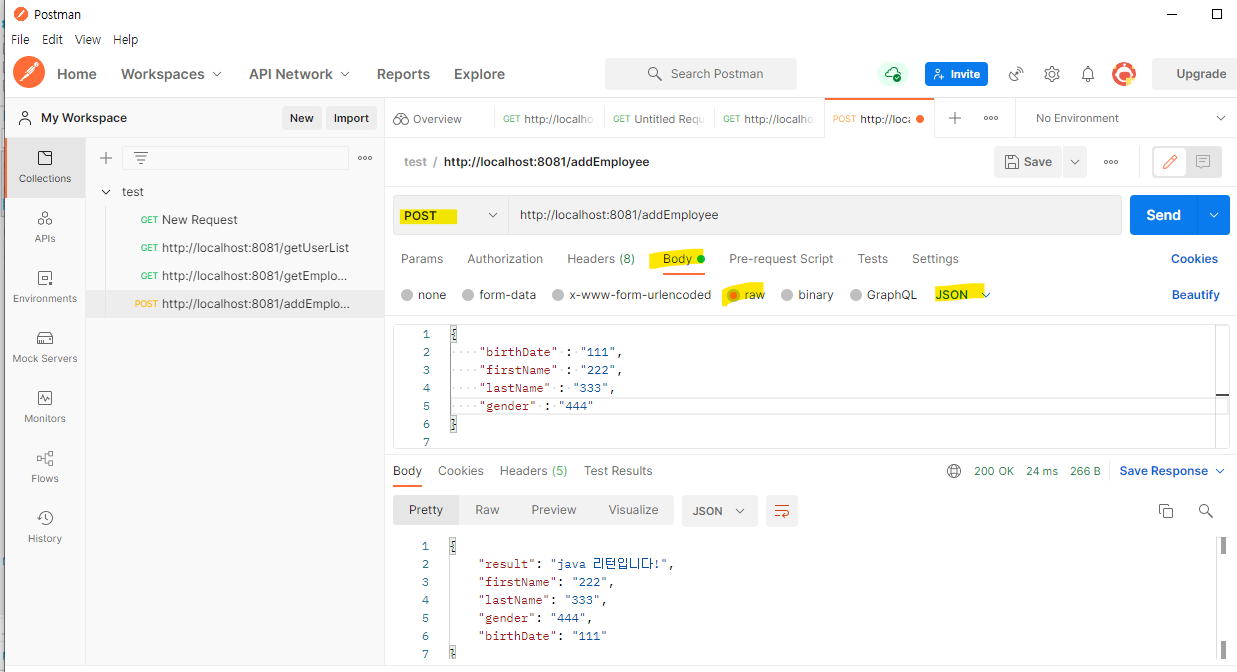Open the JSON body format dropdown
This screenshot has width=1237, height=672.
pyautogui.click(x=962, y=295)
